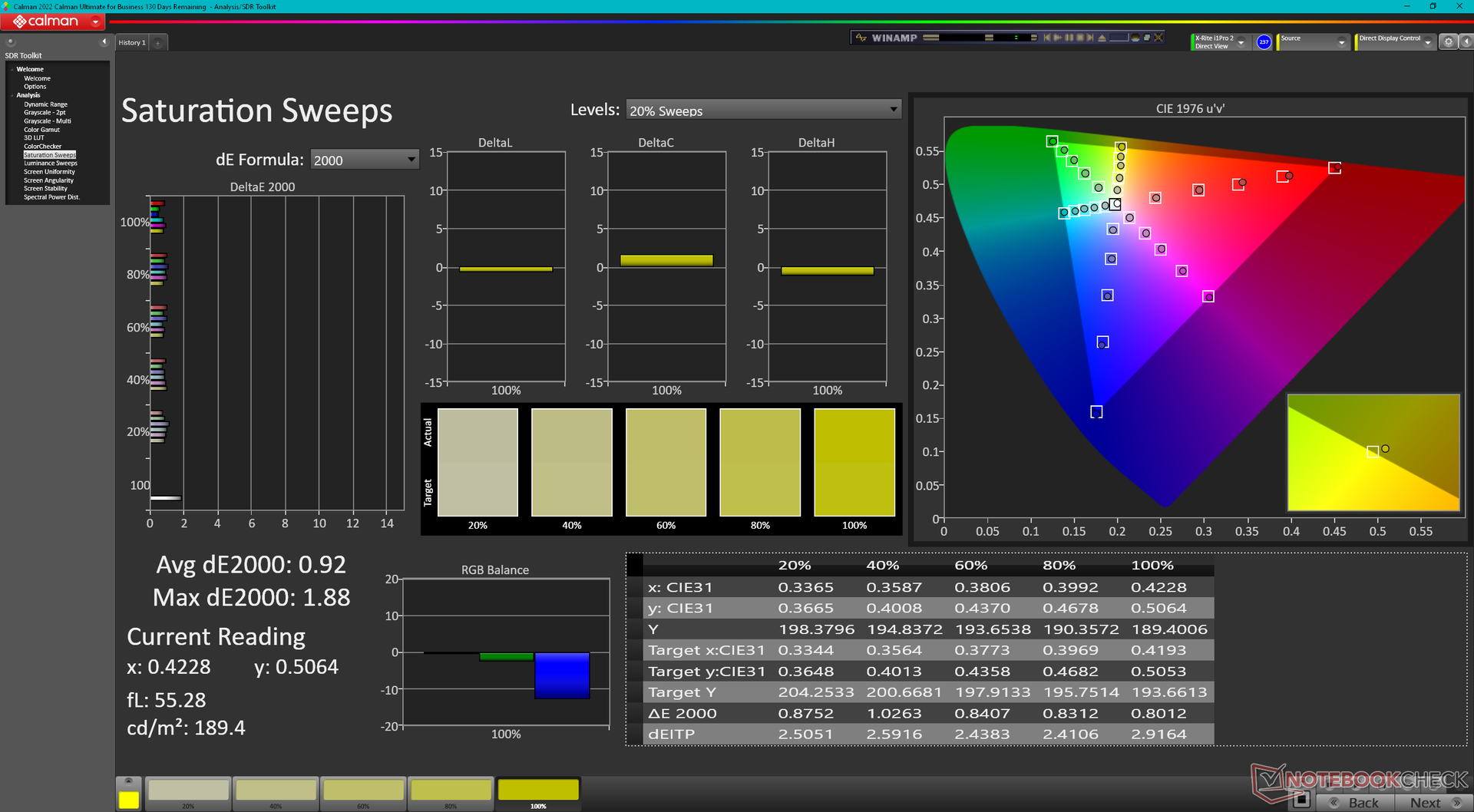
Task: Click the Winamp stop button
Action: click(x=1080, y=38)
